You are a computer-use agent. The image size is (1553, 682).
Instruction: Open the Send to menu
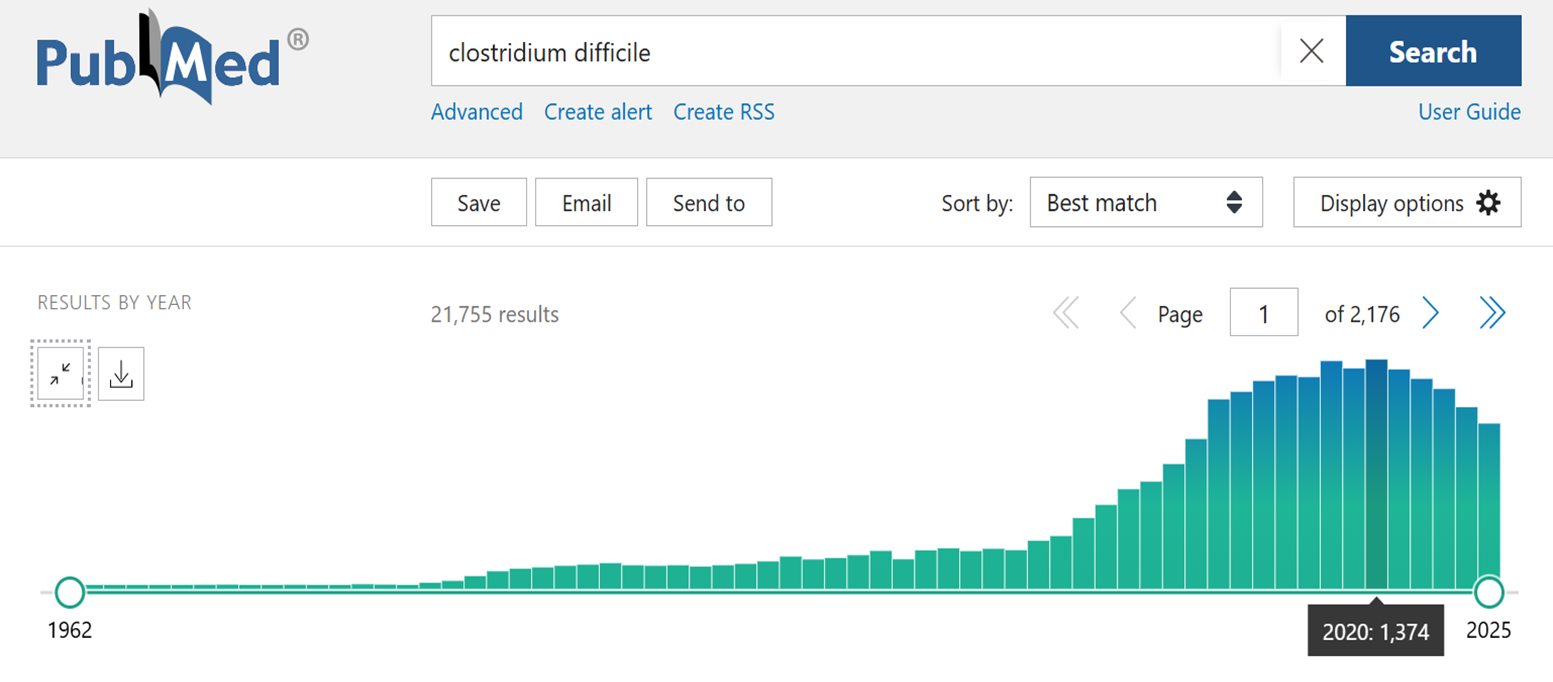(708, 203)
